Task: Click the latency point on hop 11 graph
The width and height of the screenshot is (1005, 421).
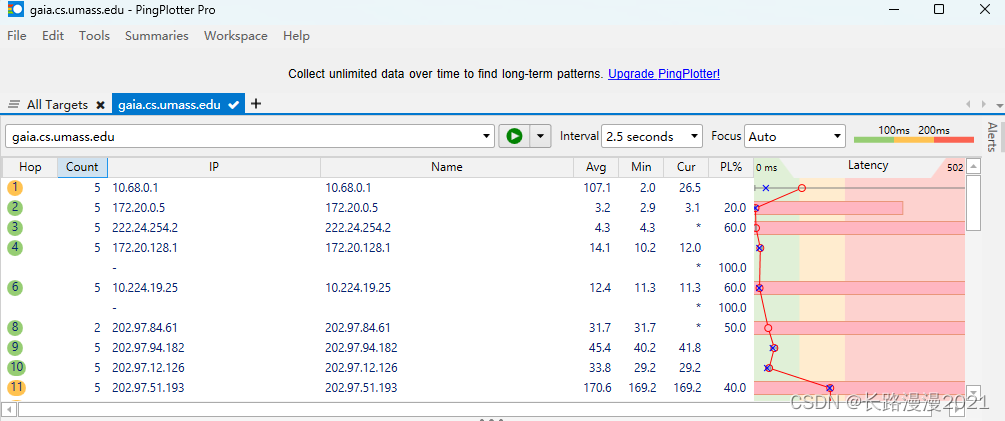Action: [829, 388]
